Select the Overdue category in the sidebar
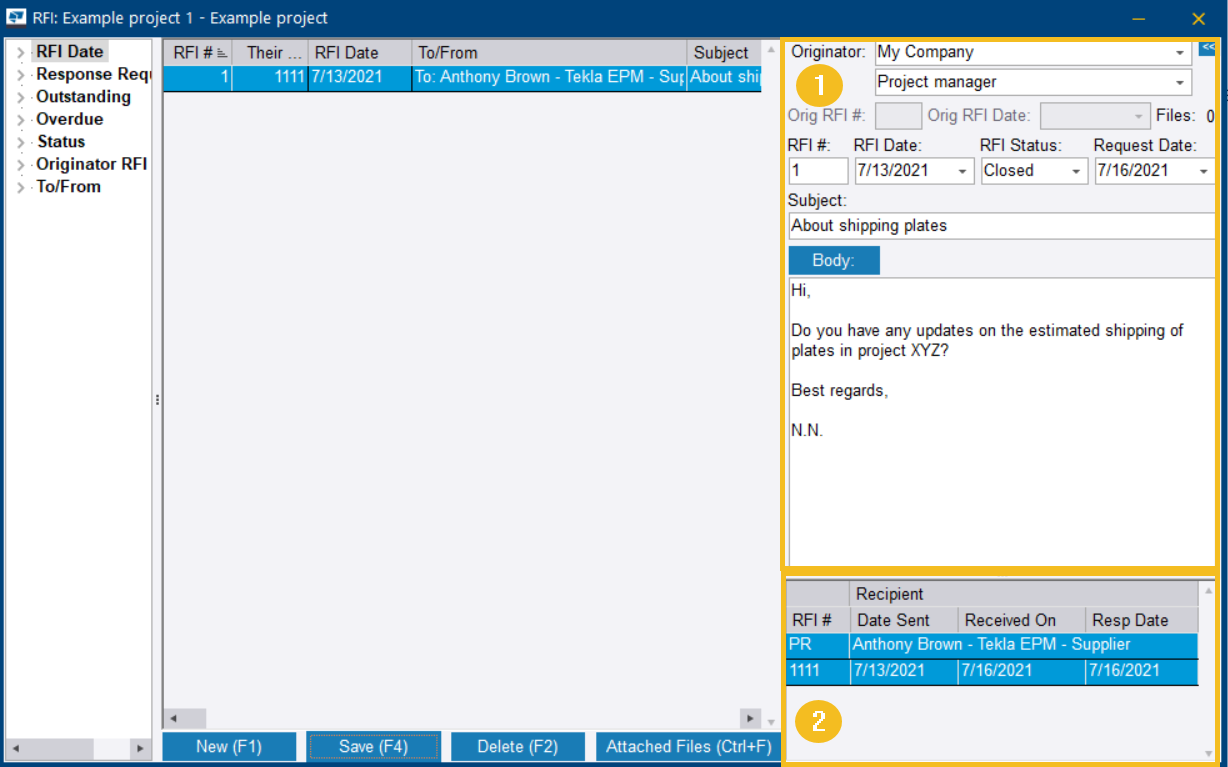Screen dimensions: 1228x767 pos(69,118)
